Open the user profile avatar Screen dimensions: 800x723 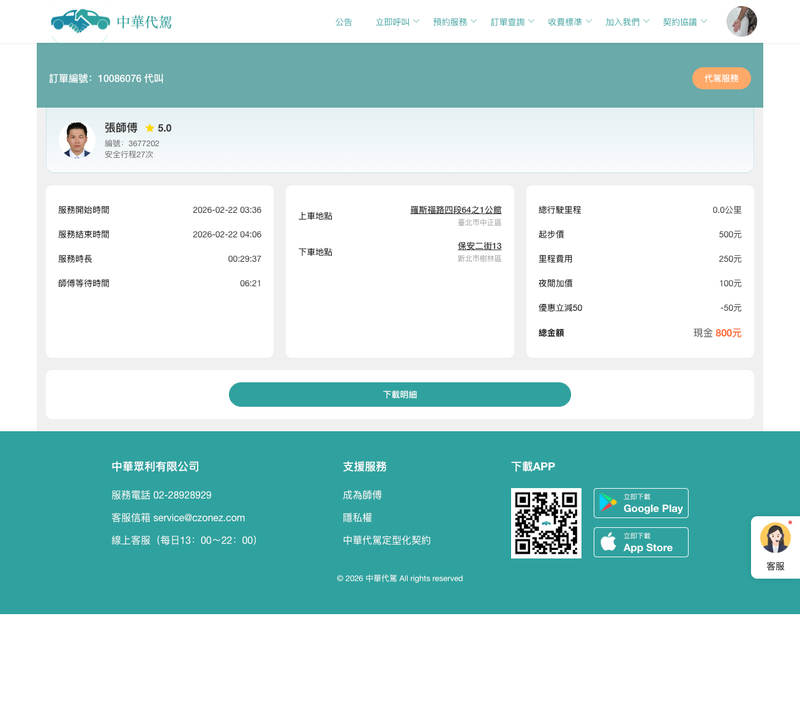point(741,21)
